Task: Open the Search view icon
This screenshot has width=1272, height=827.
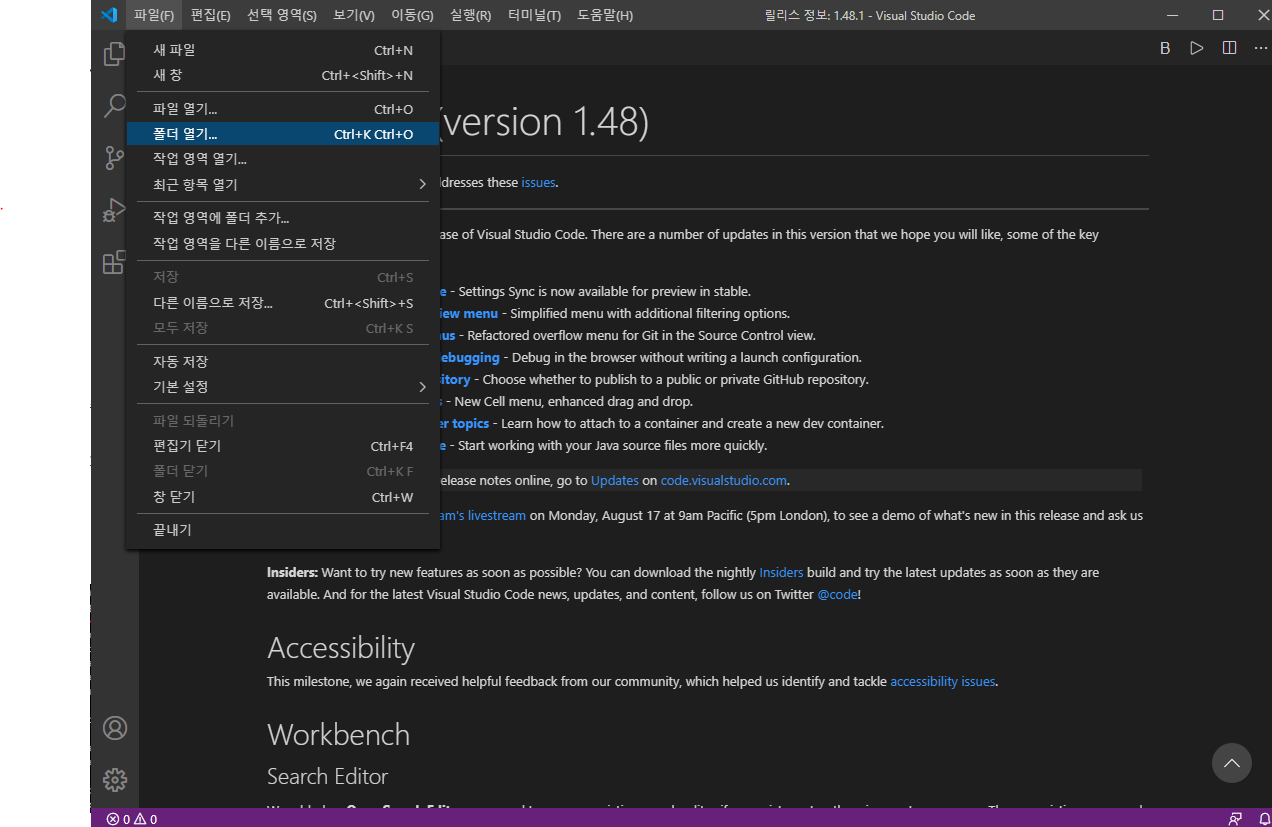Action: [x=114, y=105]
